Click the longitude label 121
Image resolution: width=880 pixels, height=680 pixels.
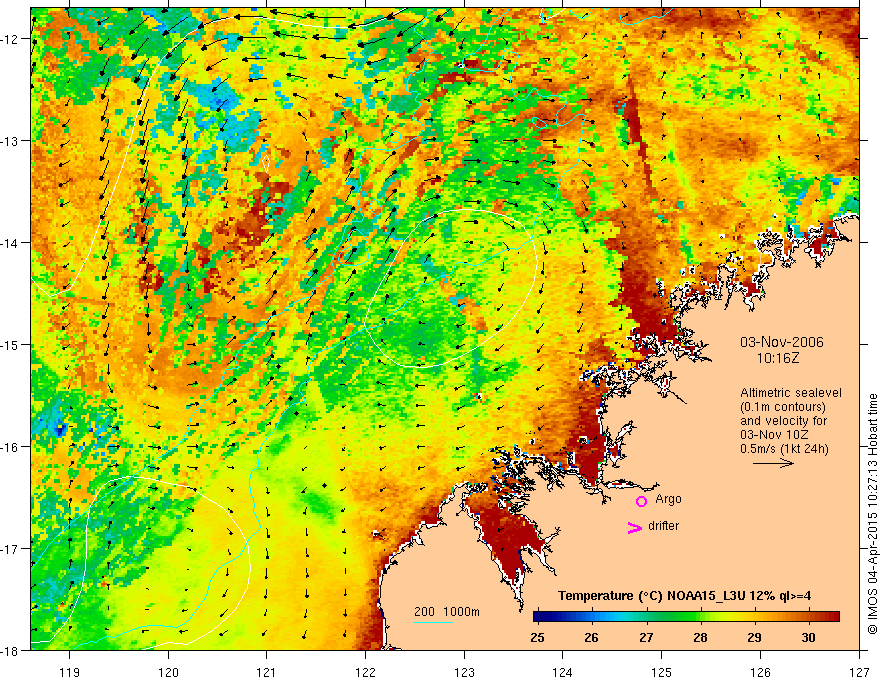coord(267,672)
